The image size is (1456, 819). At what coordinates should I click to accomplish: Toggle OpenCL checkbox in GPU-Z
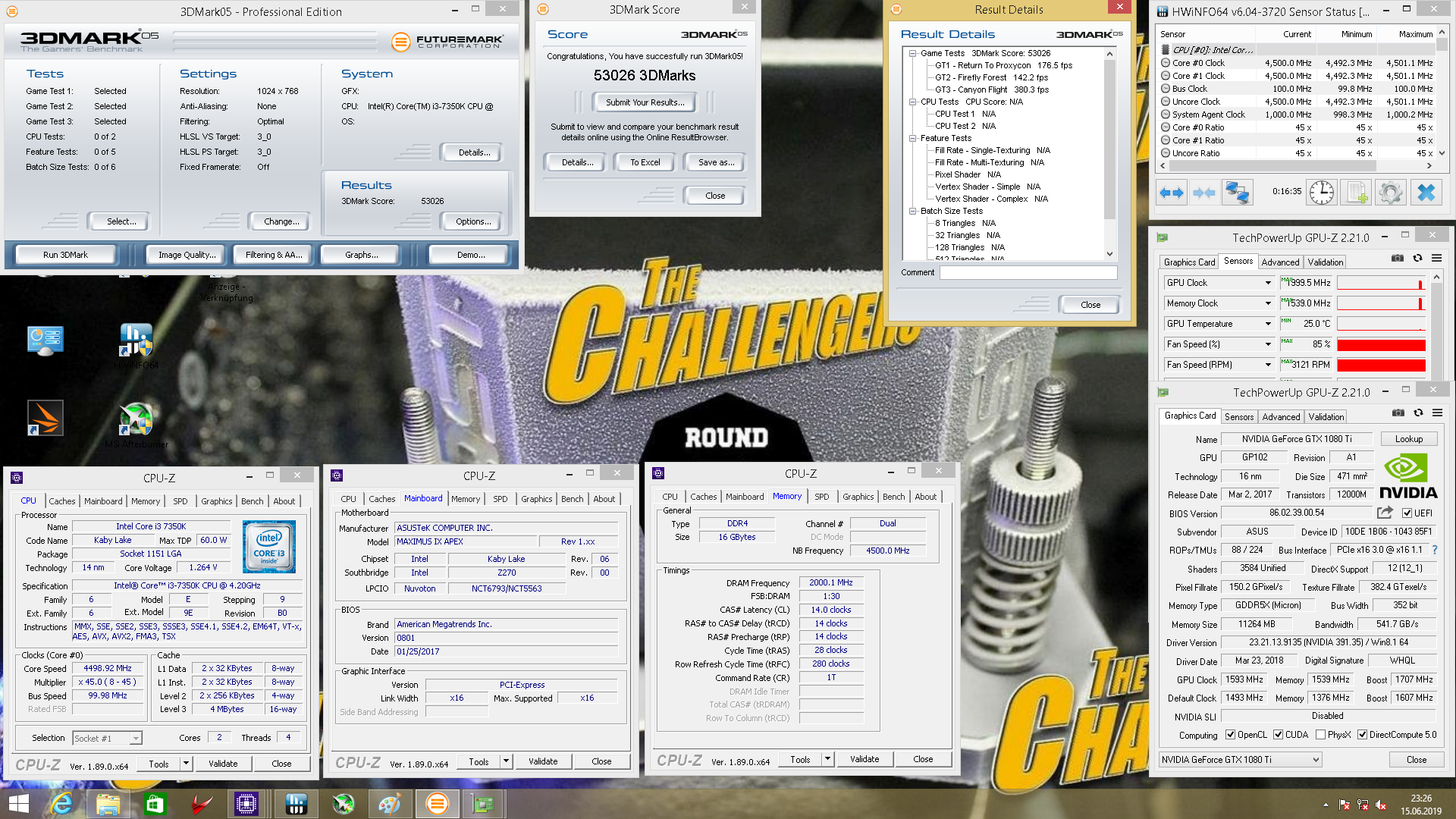(x=1231, y=735)
